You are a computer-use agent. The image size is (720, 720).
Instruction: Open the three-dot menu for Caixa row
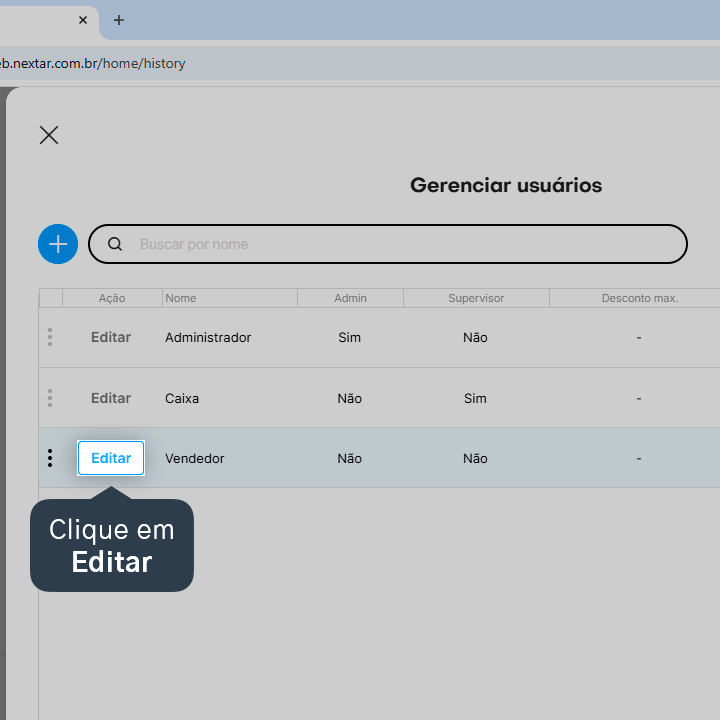pos(50,398)
